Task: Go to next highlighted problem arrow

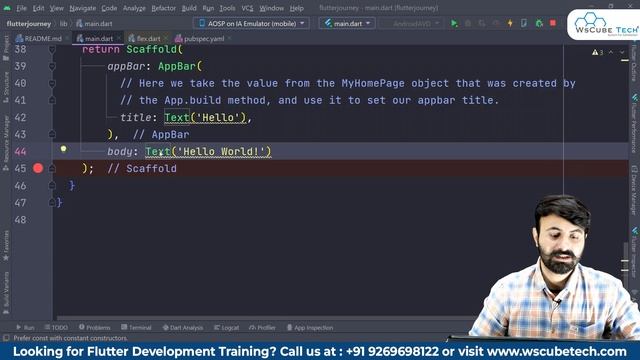Action: (x=622, y=52)
